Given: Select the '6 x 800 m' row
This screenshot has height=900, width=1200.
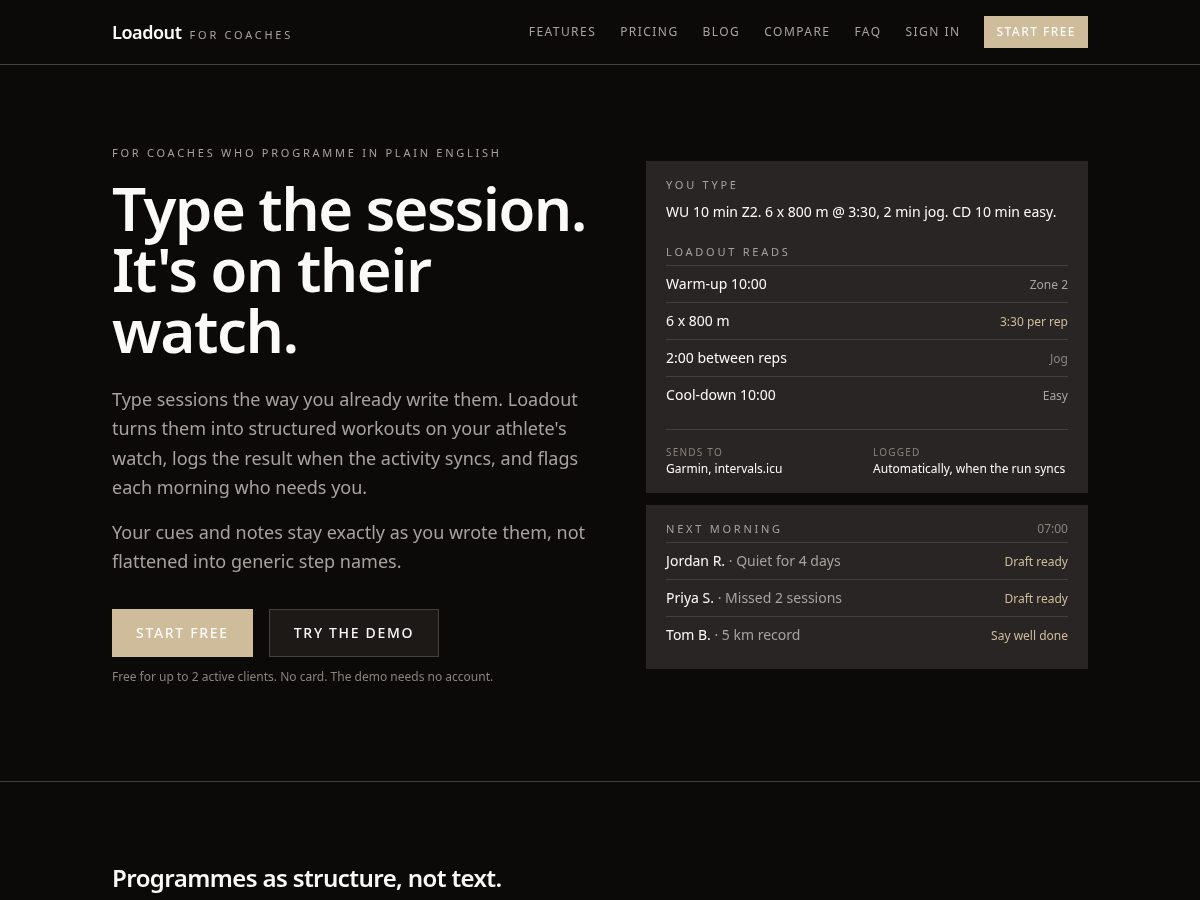Looking at the screenshot, I should 867,321.
